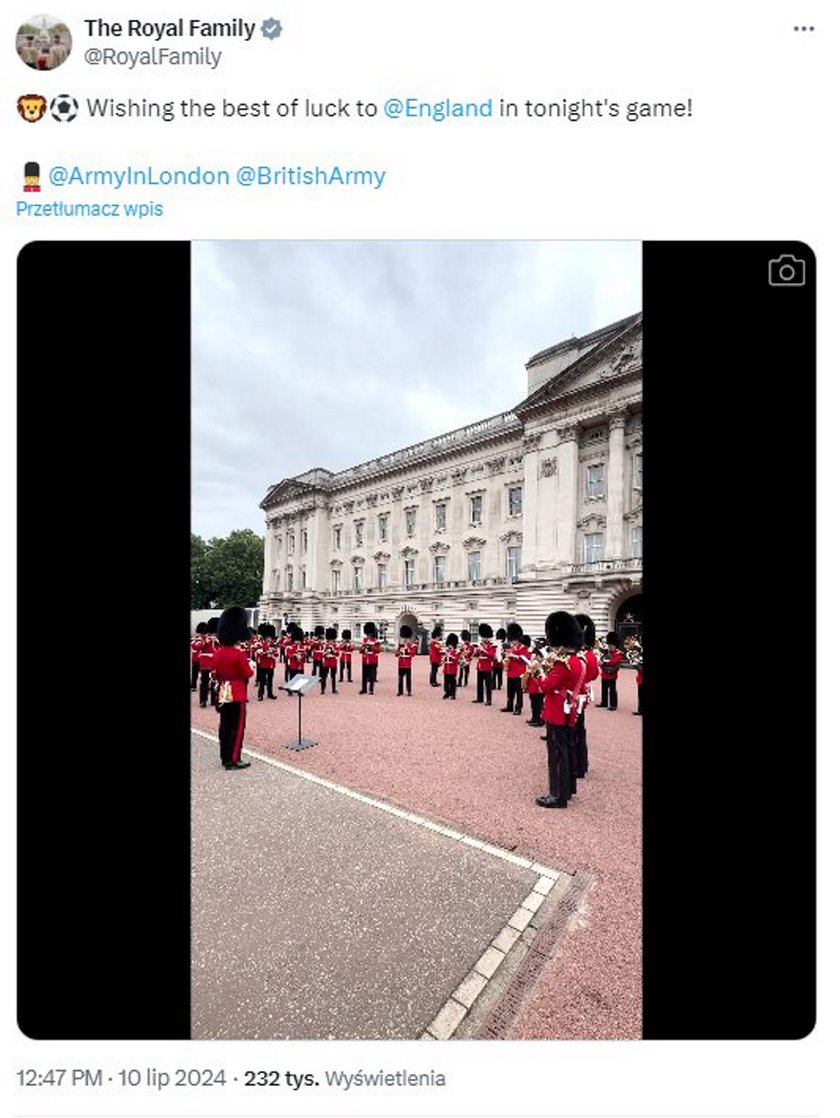The image size is (840, 1118).
Task: Click the 10 lip 2024 date
Action: tap(172, 1078)
